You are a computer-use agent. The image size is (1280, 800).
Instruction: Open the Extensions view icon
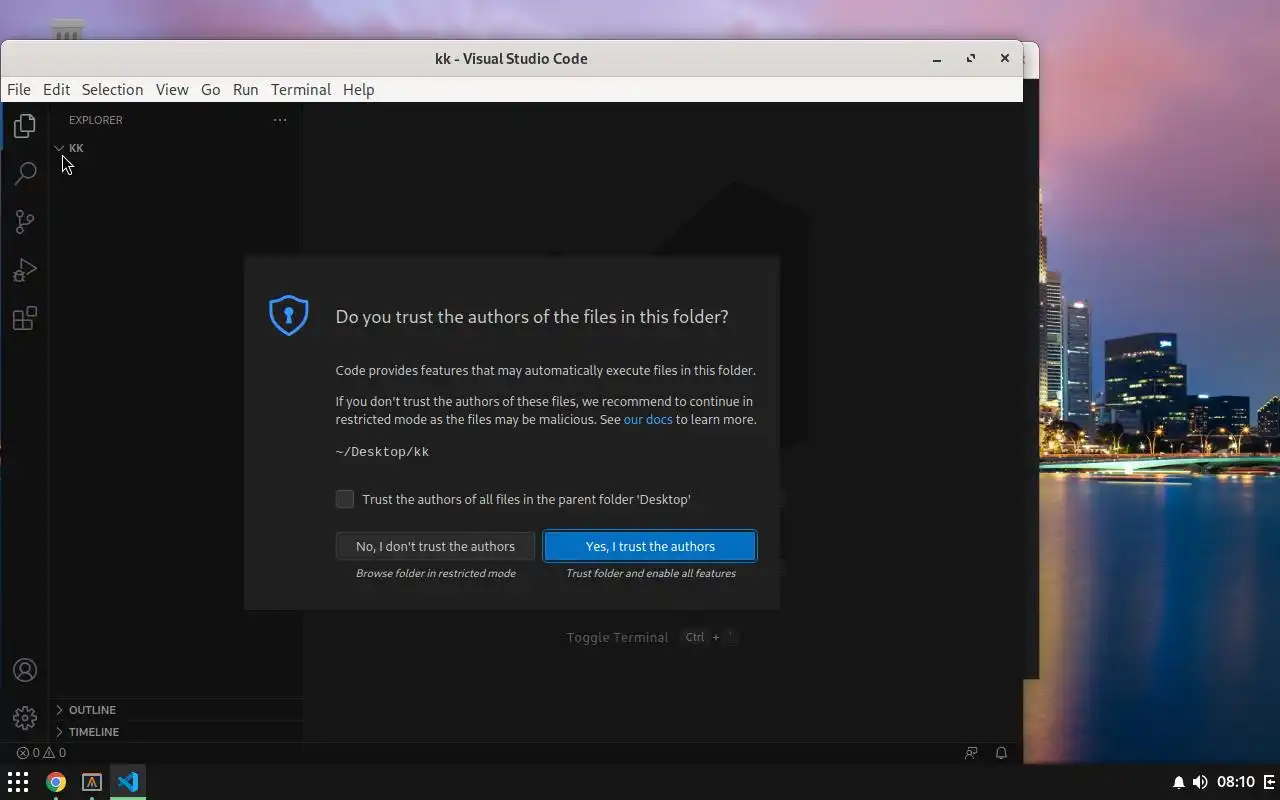click(25, 318)
